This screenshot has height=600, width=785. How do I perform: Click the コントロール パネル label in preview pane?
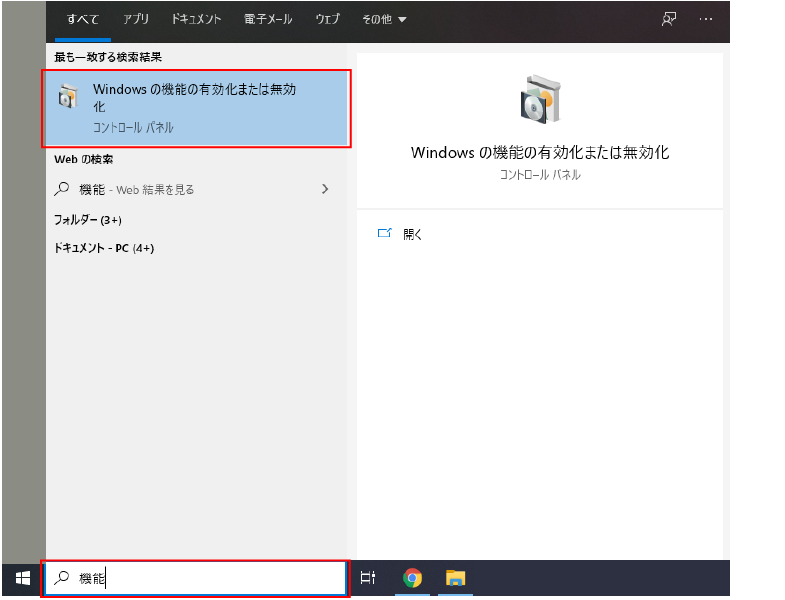[x=540, y=175]
